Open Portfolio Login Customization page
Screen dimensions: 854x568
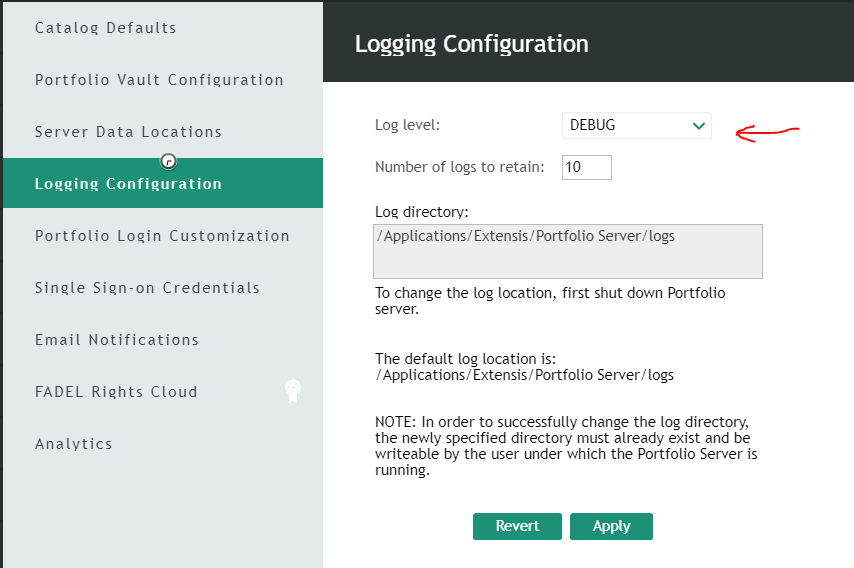[162, 236]
